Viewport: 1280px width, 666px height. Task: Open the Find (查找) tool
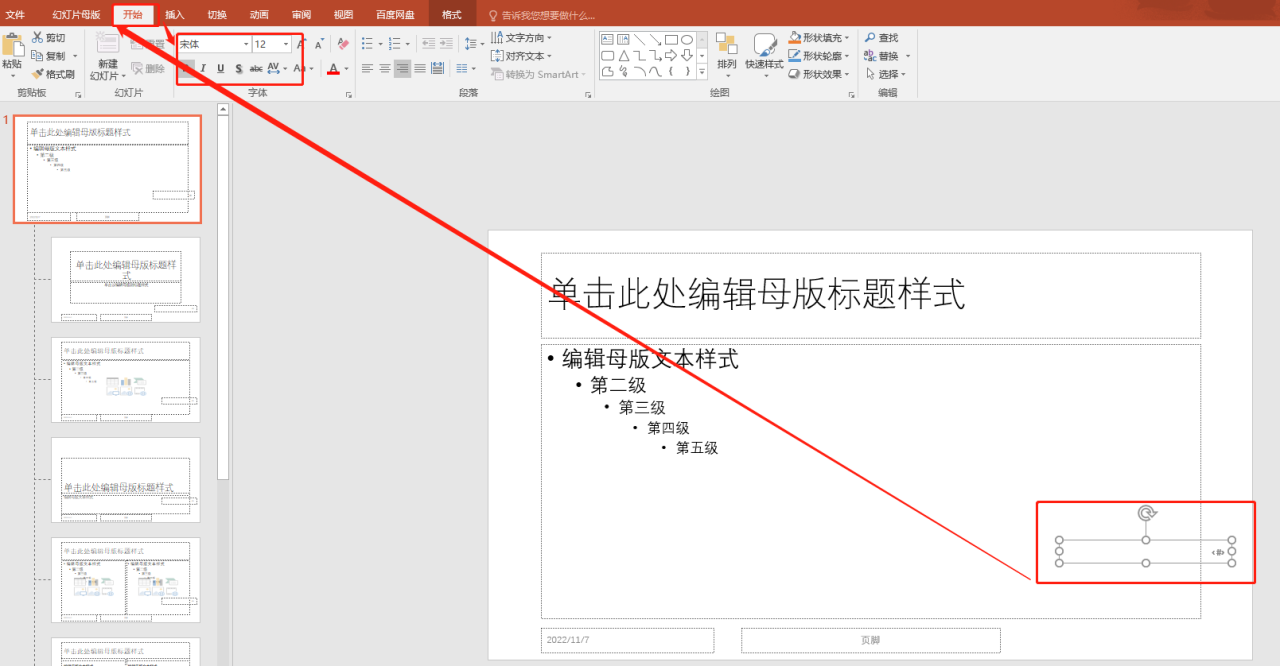(885, 38)
